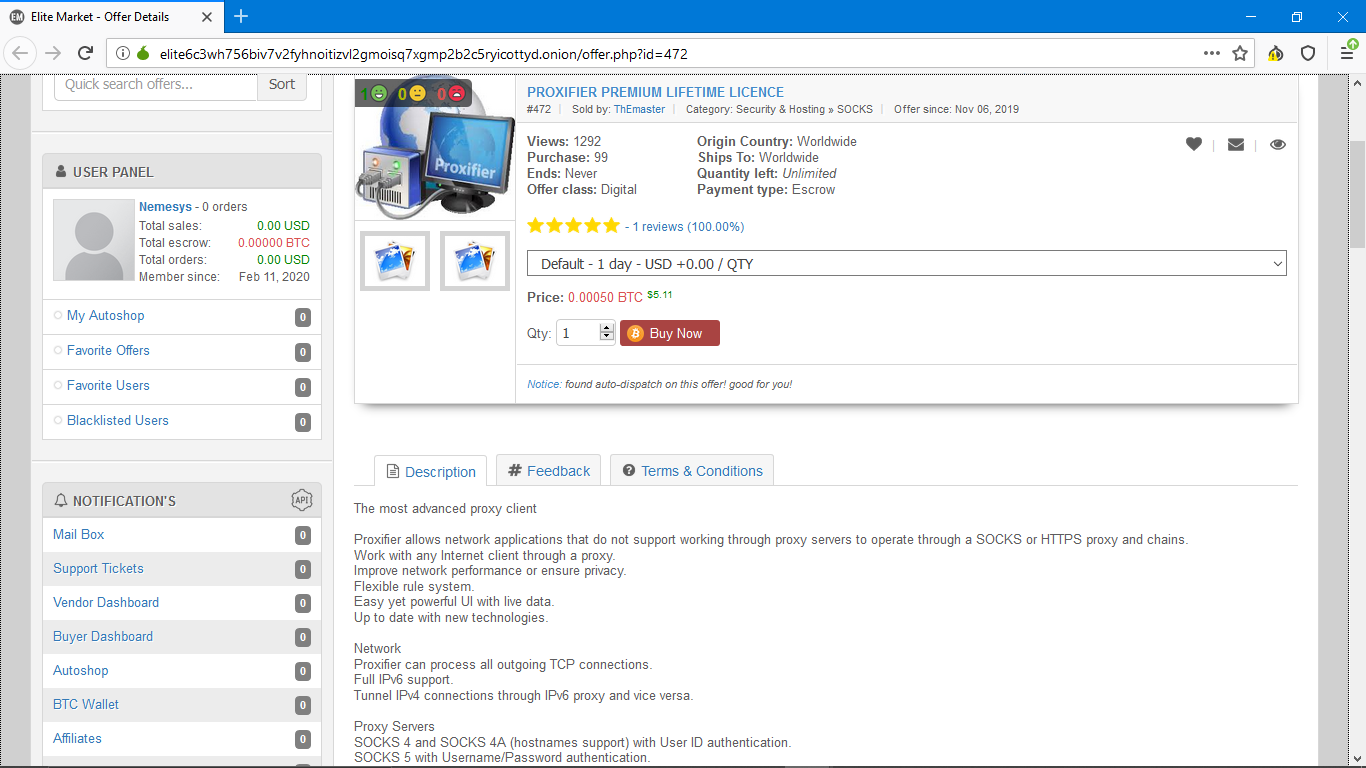The image size is (1366, 768).
Task: Open the Proxifier Premium Lifetime Licence title
Action: [x=655, y=92]
